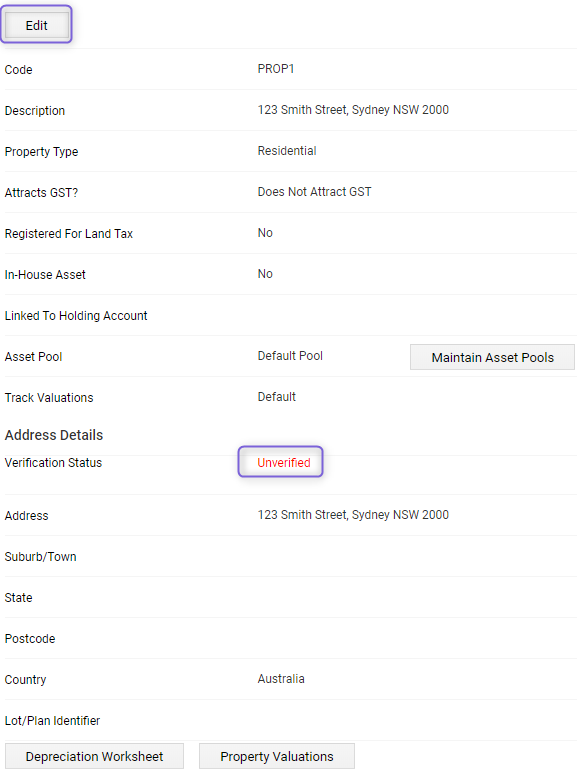Click the Does Not Attract GST value
Screen dimensions: 577x775
pyautogui.click(x=314, y=192)
